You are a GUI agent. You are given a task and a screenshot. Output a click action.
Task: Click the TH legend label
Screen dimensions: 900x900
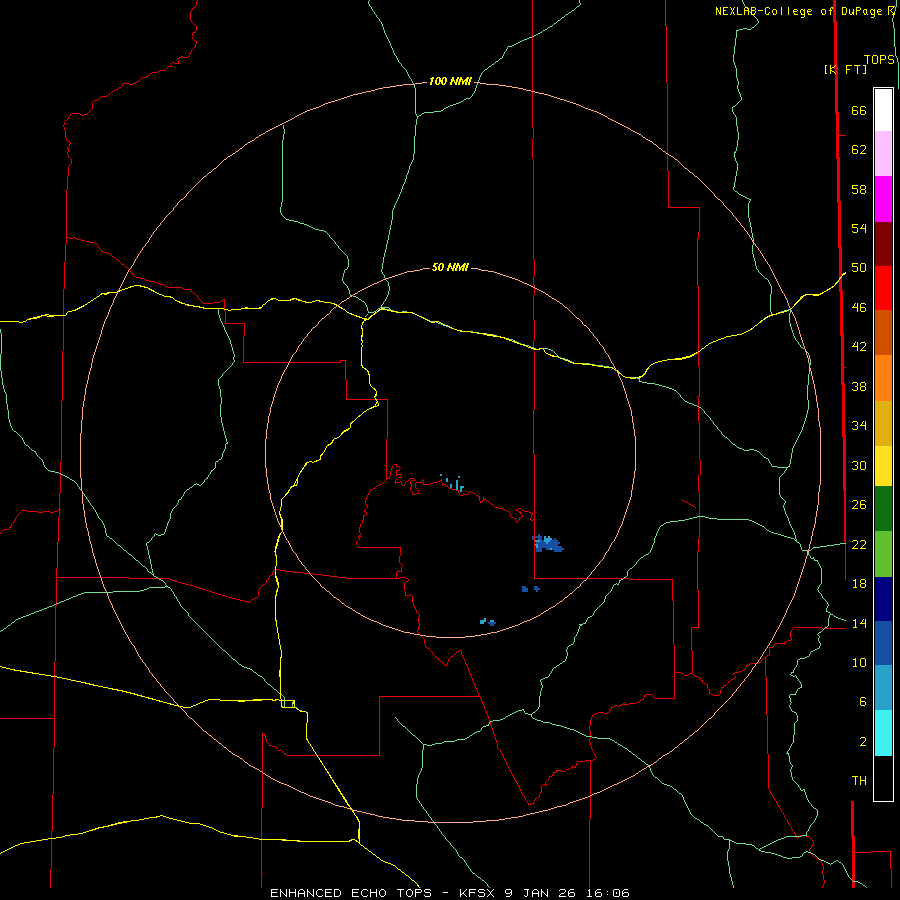(x=859, y=781)
